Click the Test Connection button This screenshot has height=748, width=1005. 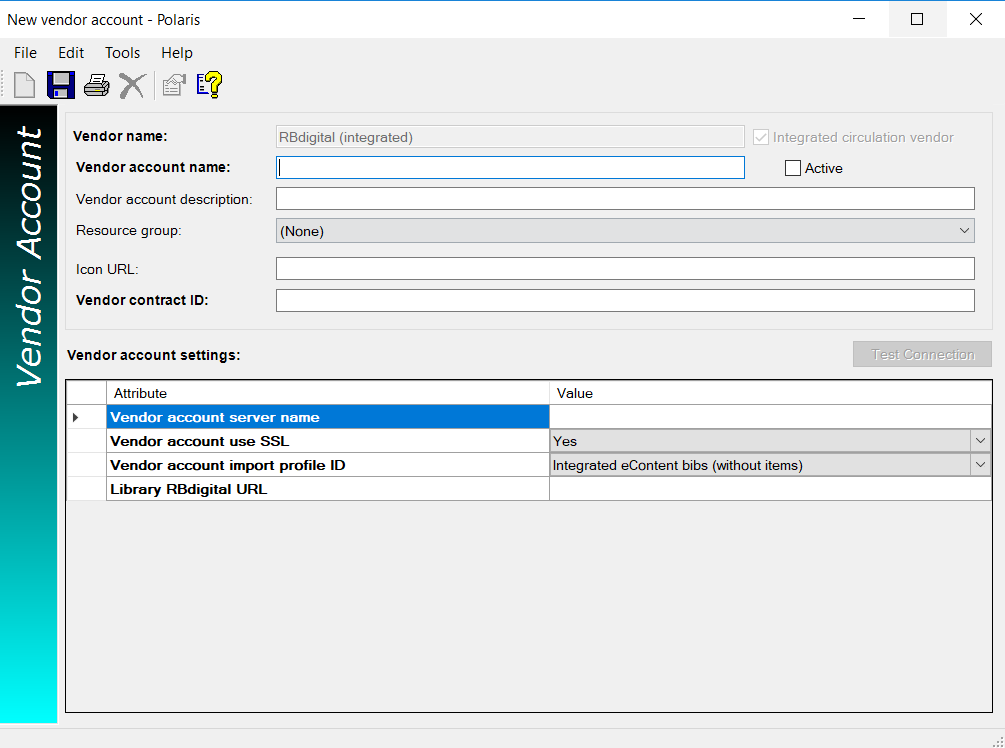pyautogui.click(x=922, y=355)
